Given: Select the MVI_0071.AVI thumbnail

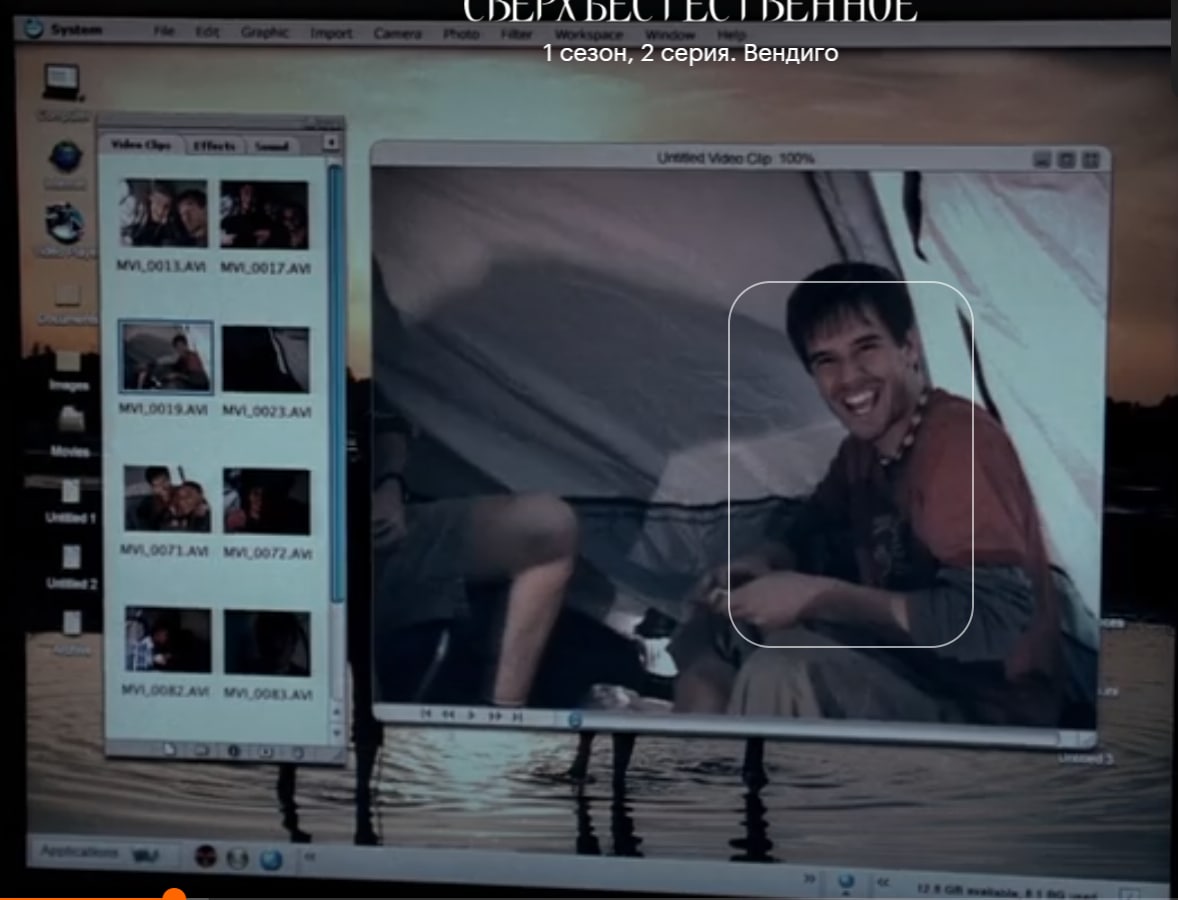Looking at the screenshot, I should [x=167, y=499].
